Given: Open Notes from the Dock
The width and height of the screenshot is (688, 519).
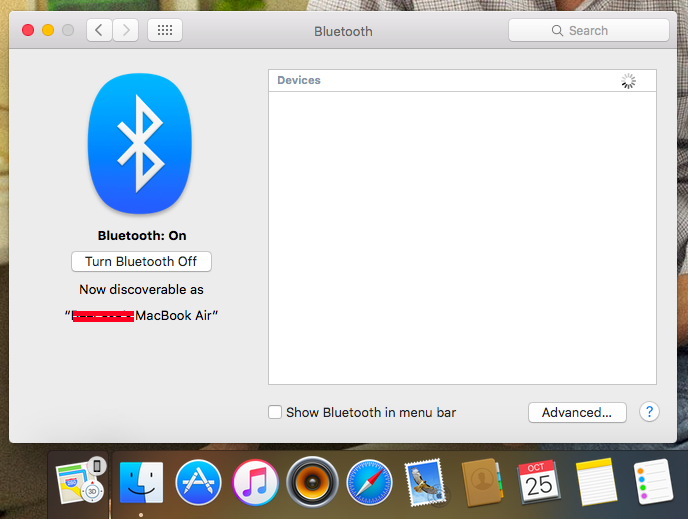Looking at the screenshot, I should (x=595, y=482).
